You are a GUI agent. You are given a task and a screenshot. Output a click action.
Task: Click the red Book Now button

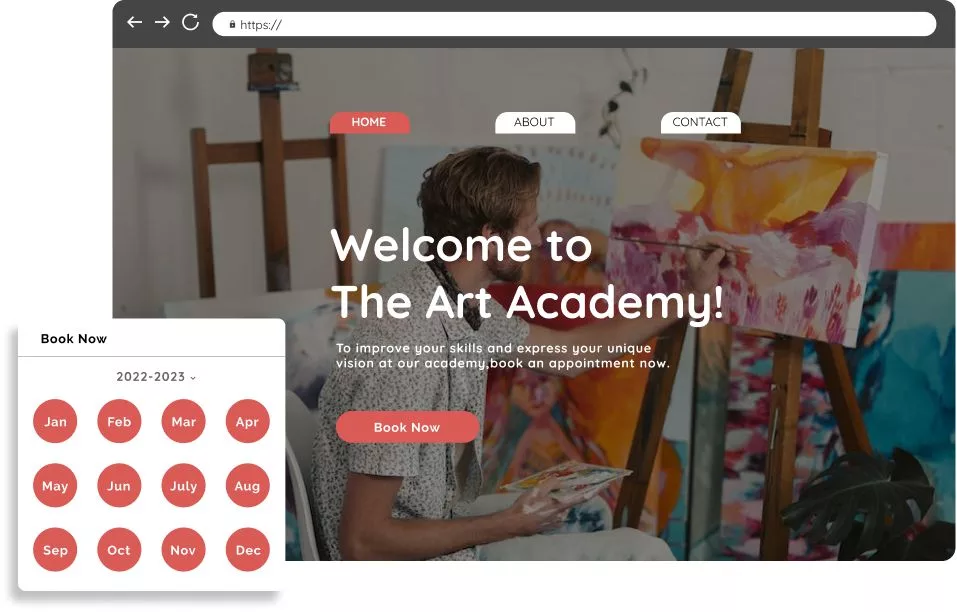click(x=407, y=427)
